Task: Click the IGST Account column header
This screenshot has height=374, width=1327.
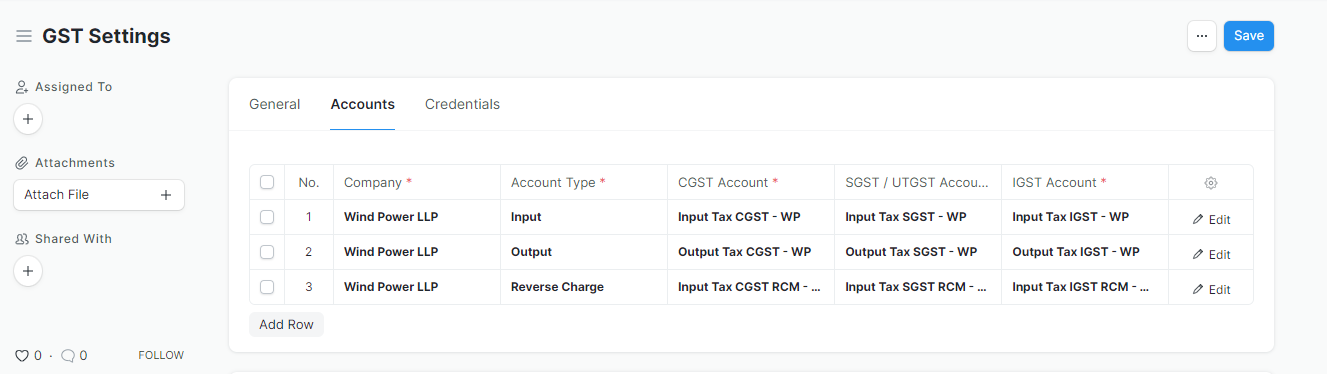Action: [x=1085, y=182]
